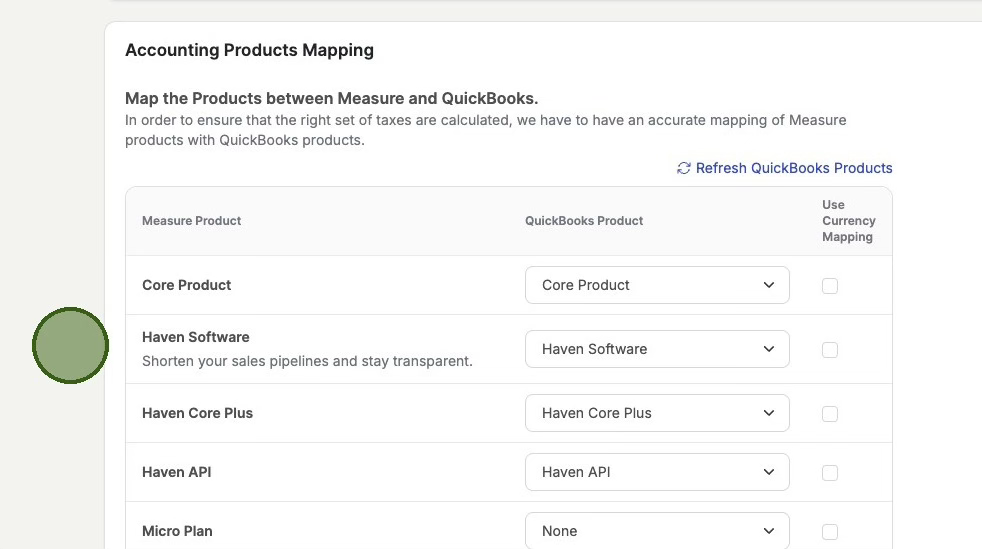Screen dimensions: 982x549
Task: Tick the Haven Software currency mapping checkbox
Action: (x=830, y=350)
